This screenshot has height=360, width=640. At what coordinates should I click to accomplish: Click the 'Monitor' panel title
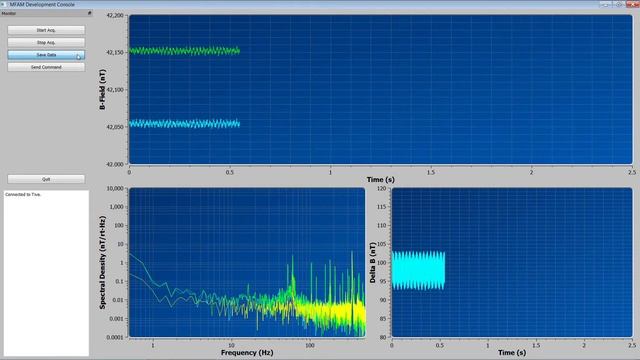click(x=9, y=13)
